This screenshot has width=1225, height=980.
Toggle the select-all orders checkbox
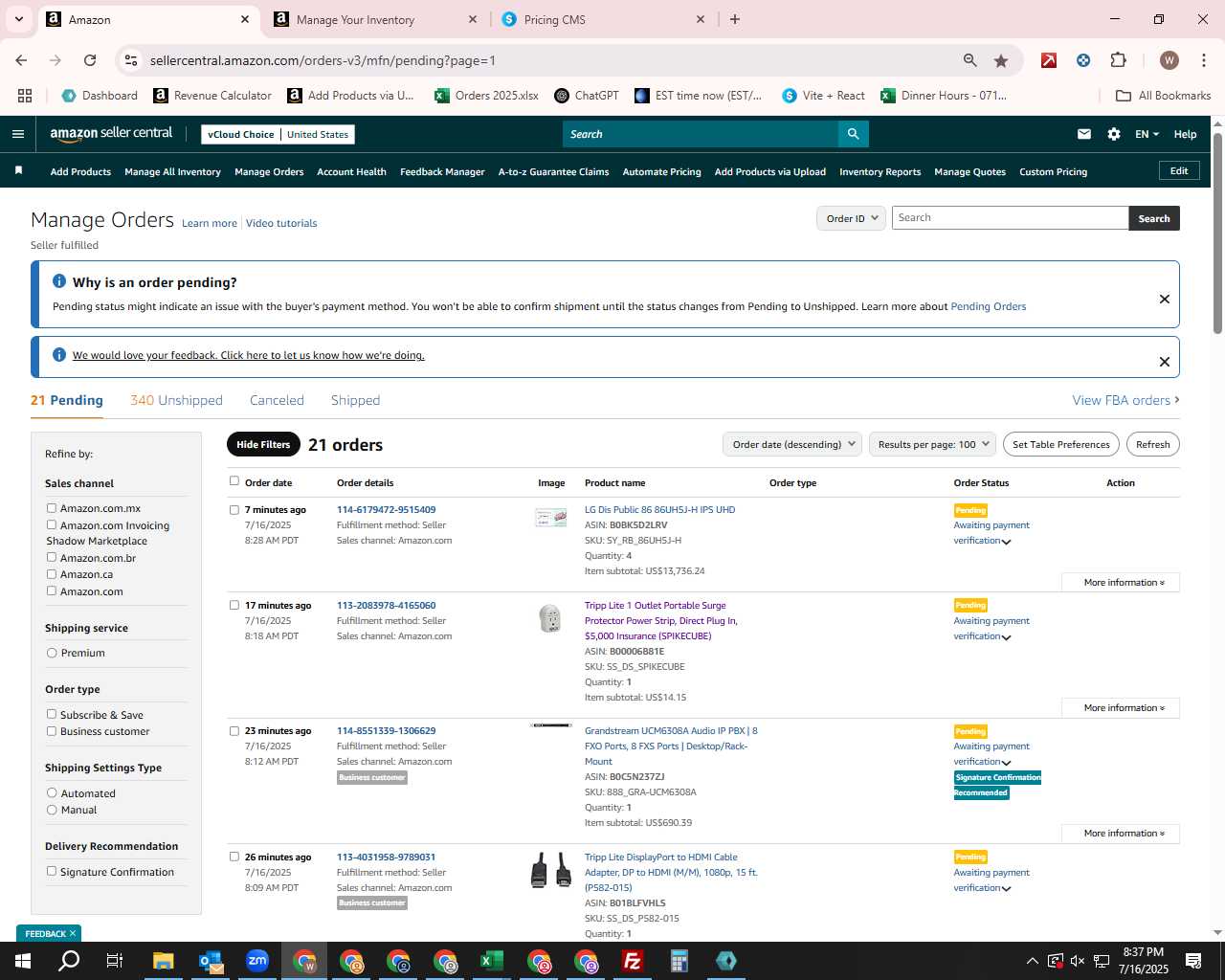234,481
